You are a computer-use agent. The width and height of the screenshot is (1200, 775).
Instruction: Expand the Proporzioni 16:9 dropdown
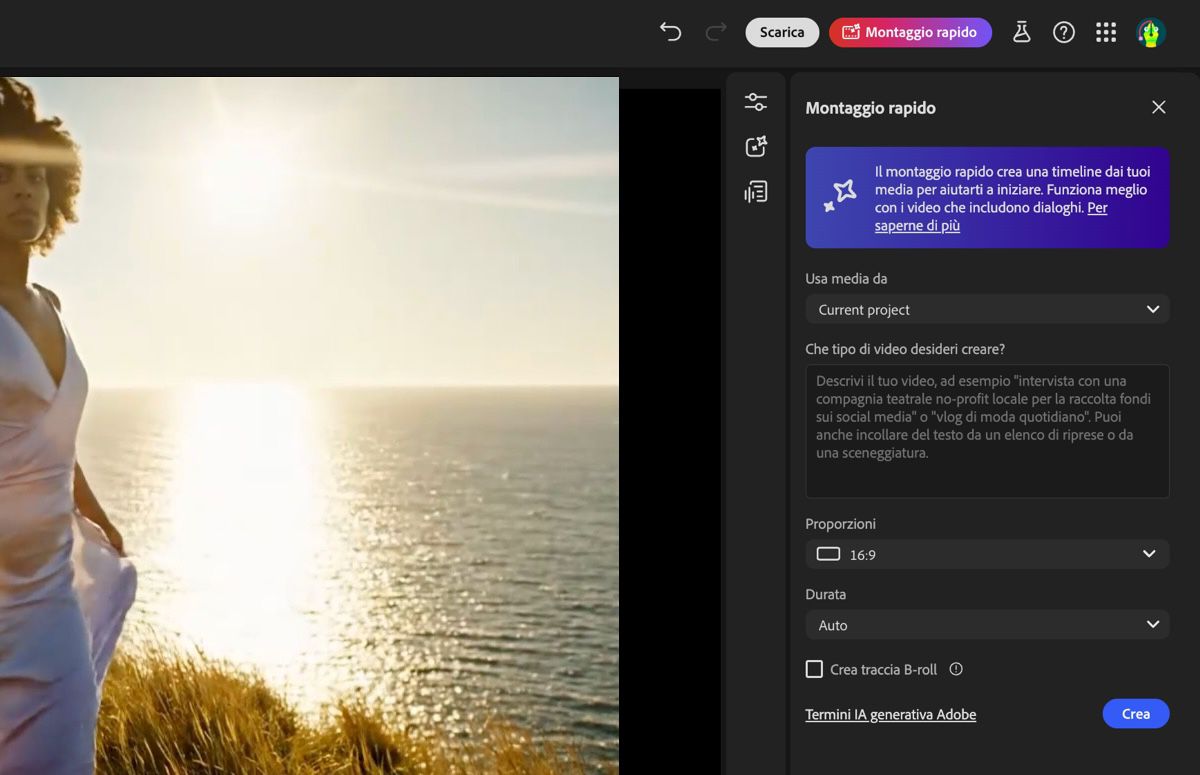pyautogui.click(x=987, y=554)
